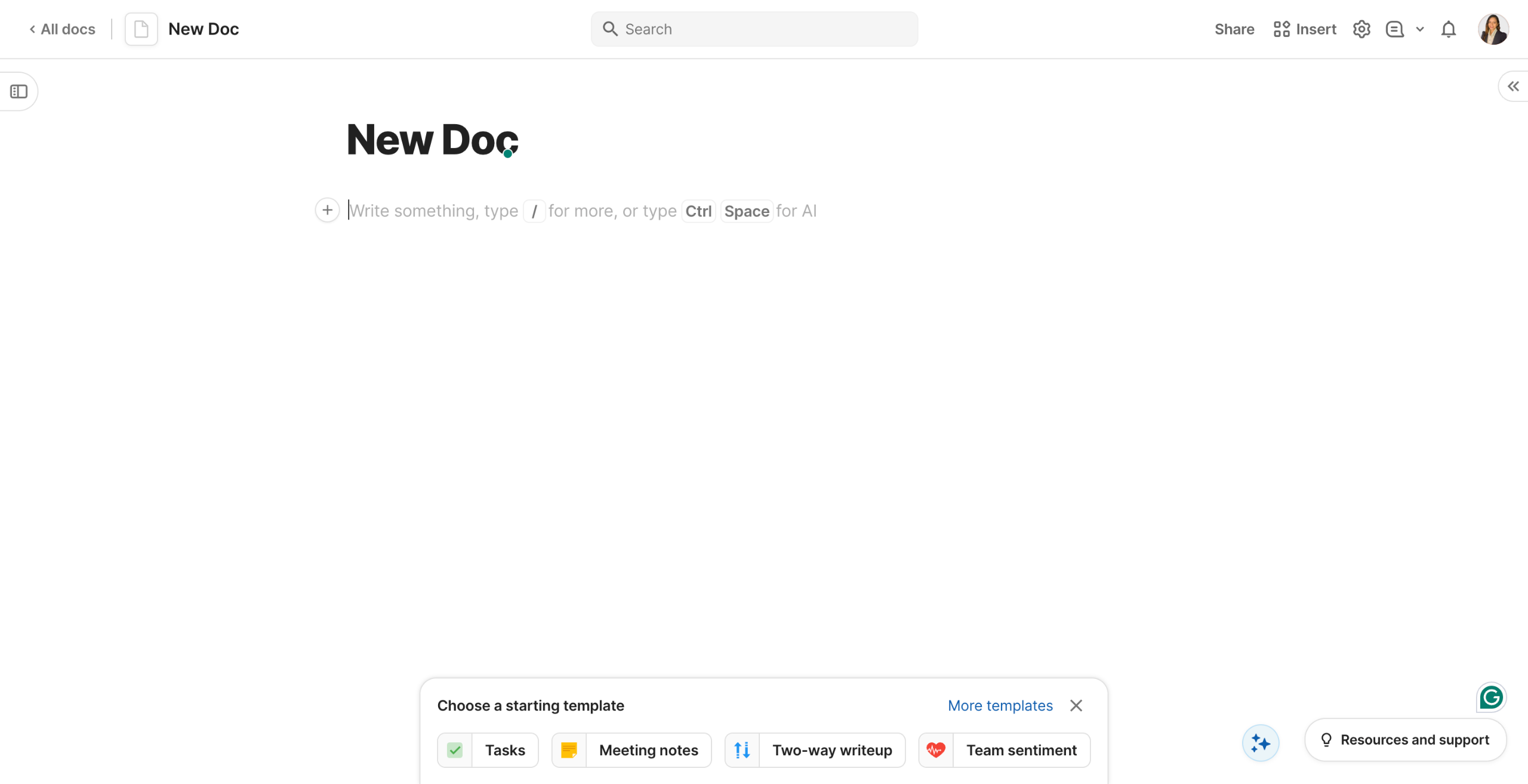1528x784 pixels.
Task: Open the user profile avatar
Action: pos(1493,29)
